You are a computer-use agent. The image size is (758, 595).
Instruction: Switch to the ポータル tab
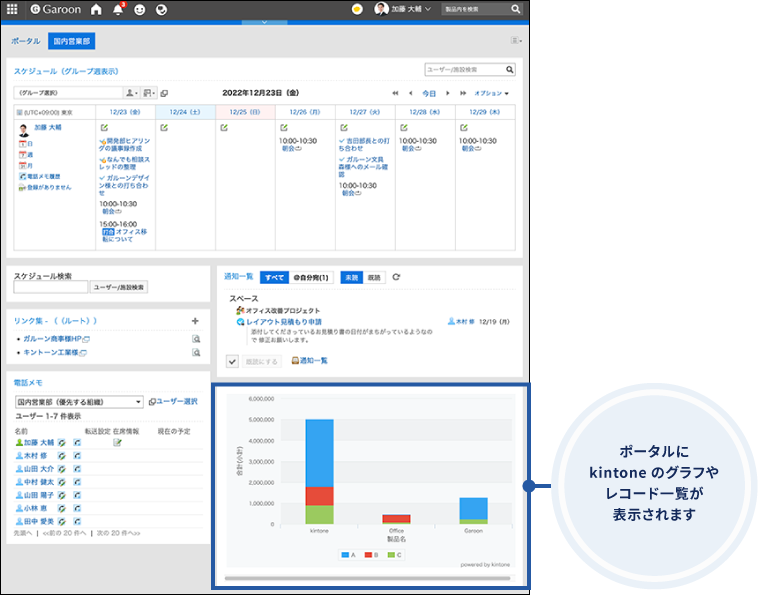[x=26, y=41]
